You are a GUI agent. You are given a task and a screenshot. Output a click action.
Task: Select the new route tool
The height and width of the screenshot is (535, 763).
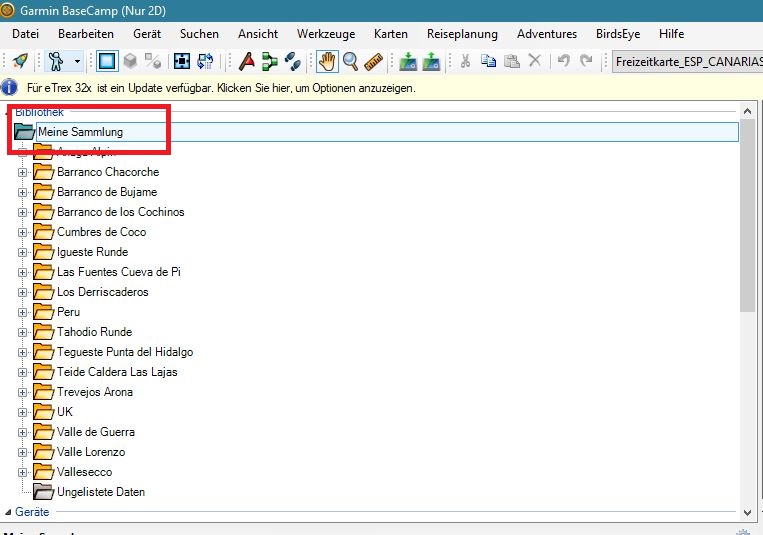click(x=270, y=61)
